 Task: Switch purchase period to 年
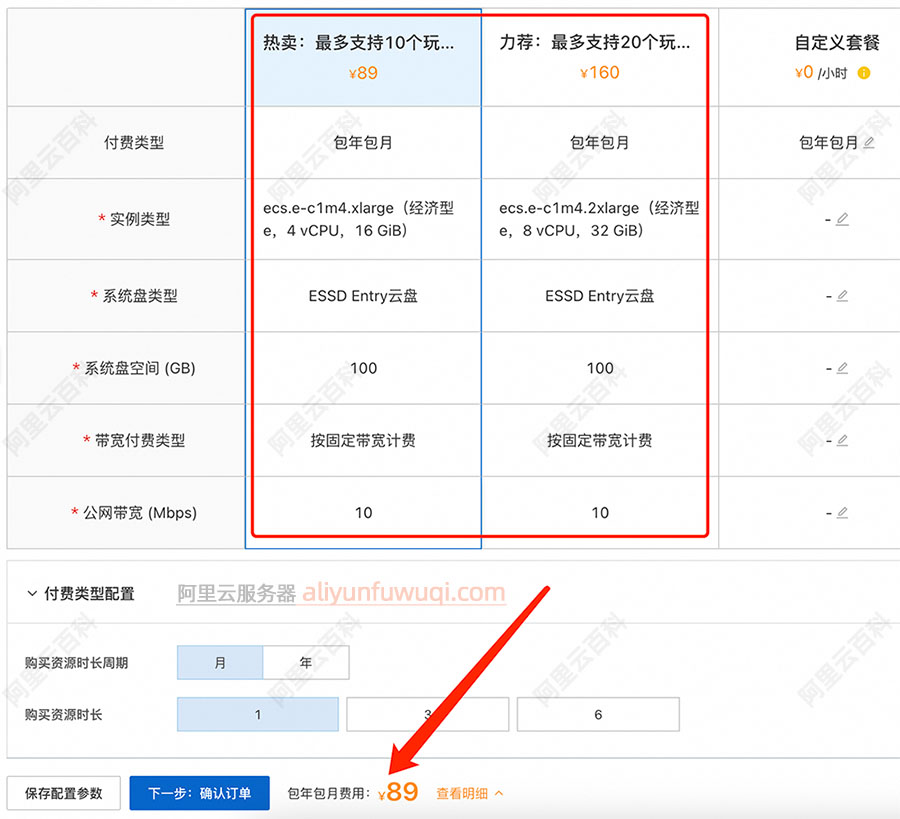[305, 662]
